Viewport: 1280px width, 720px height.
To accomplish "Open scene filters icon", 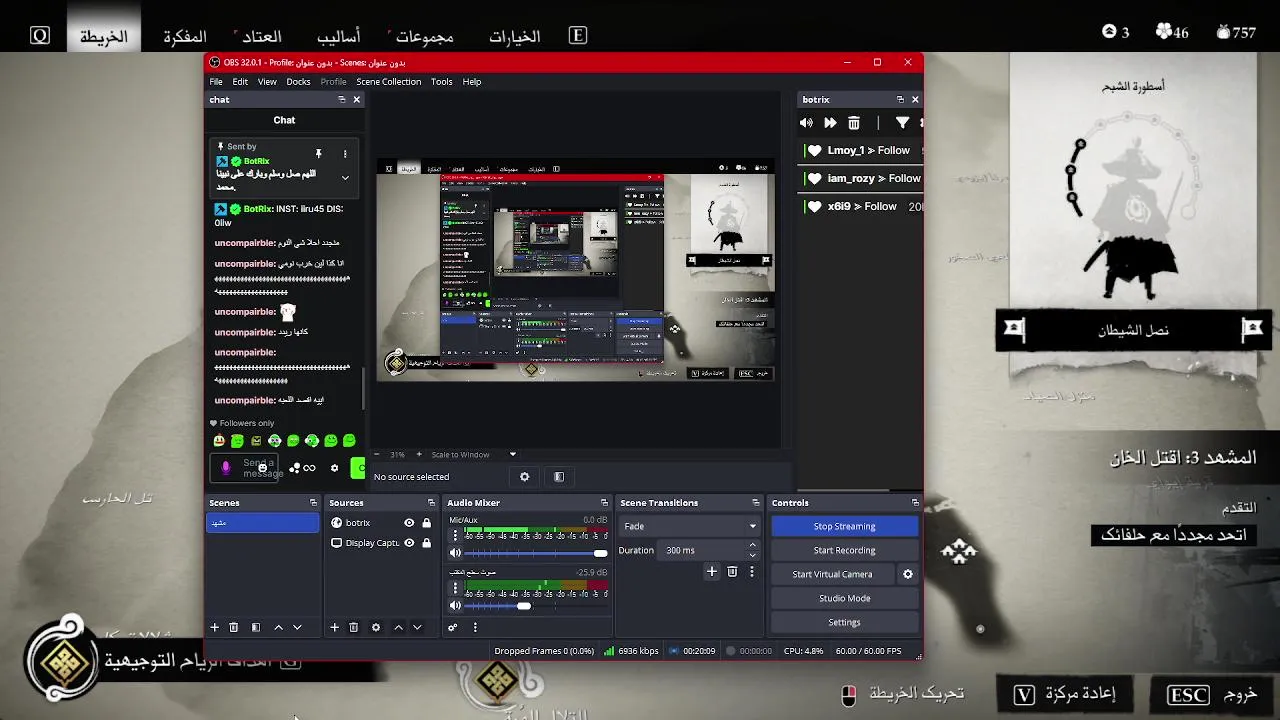I will pos(255,627).
